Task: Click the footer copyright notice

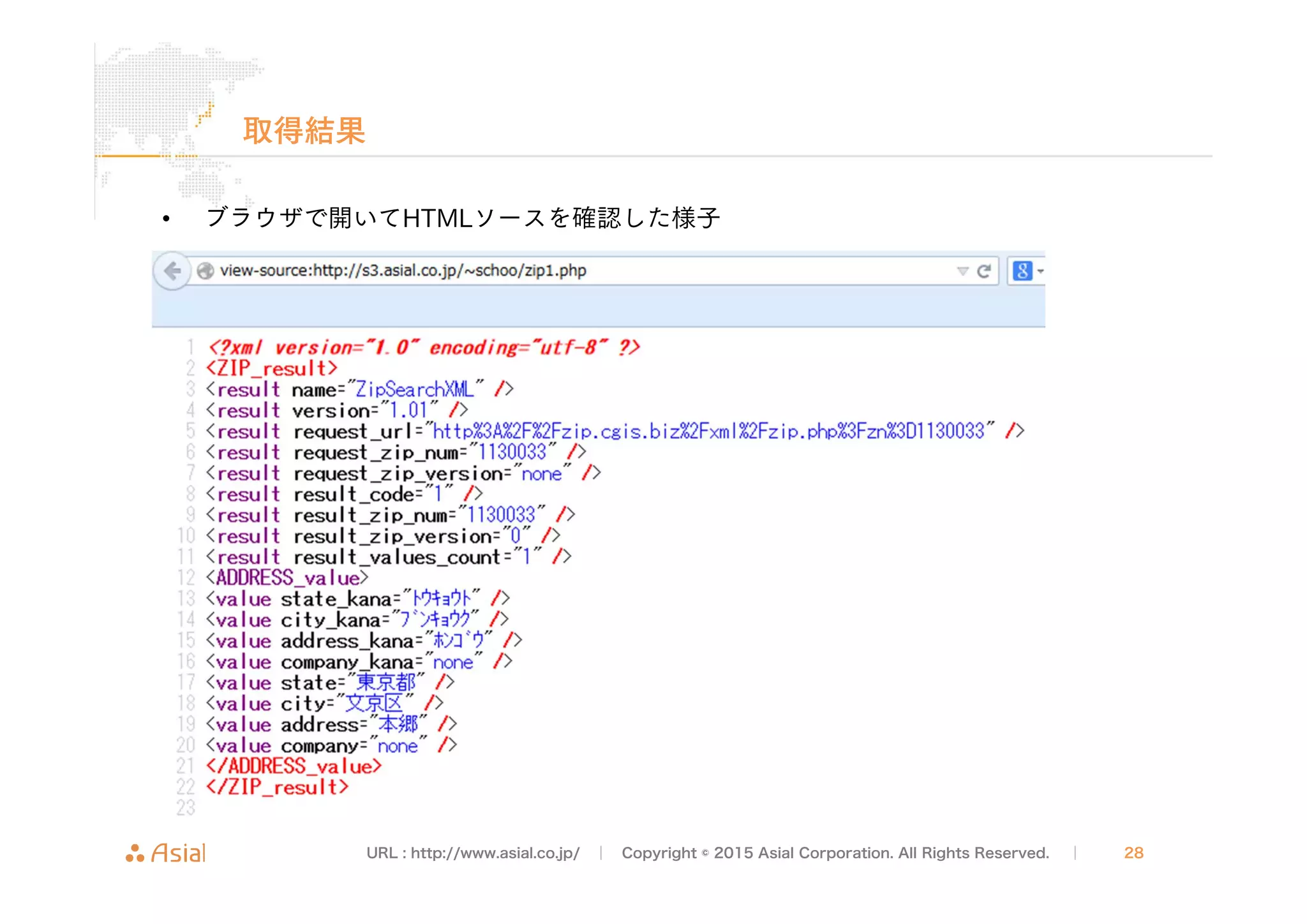Action: (835, 853)
